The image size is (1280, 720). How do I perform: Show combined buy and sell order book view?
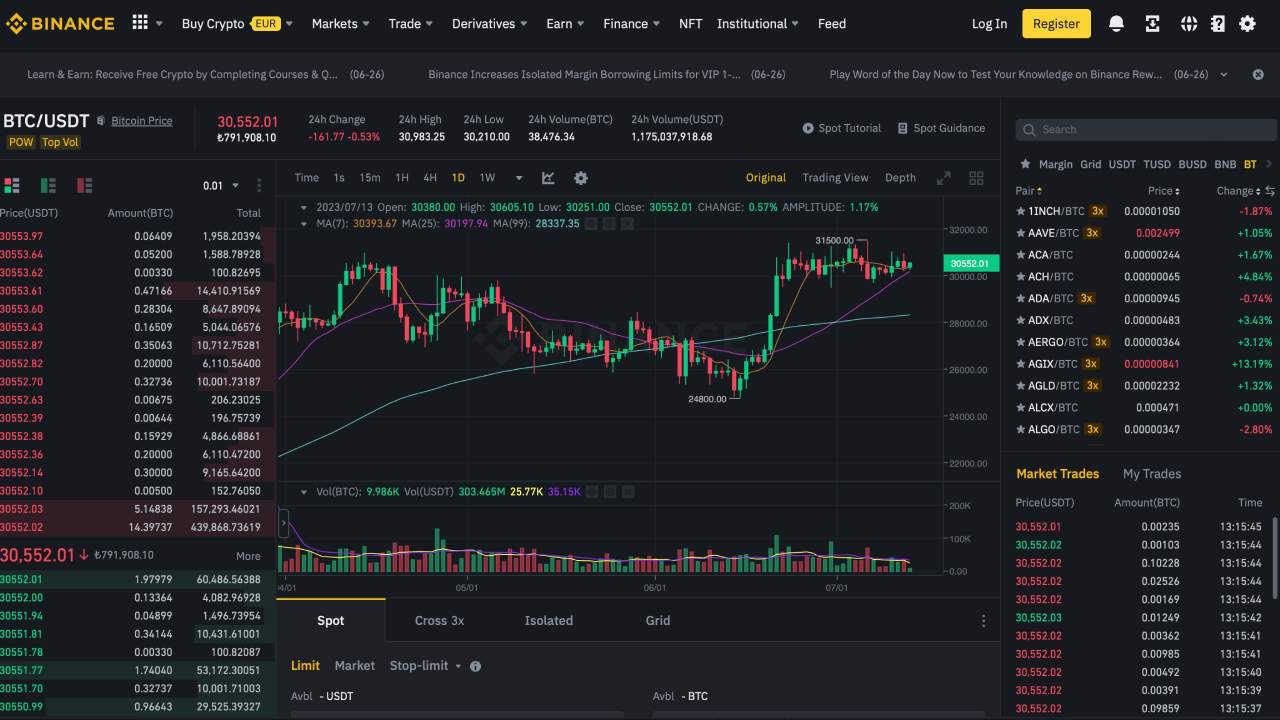[12, 185]
